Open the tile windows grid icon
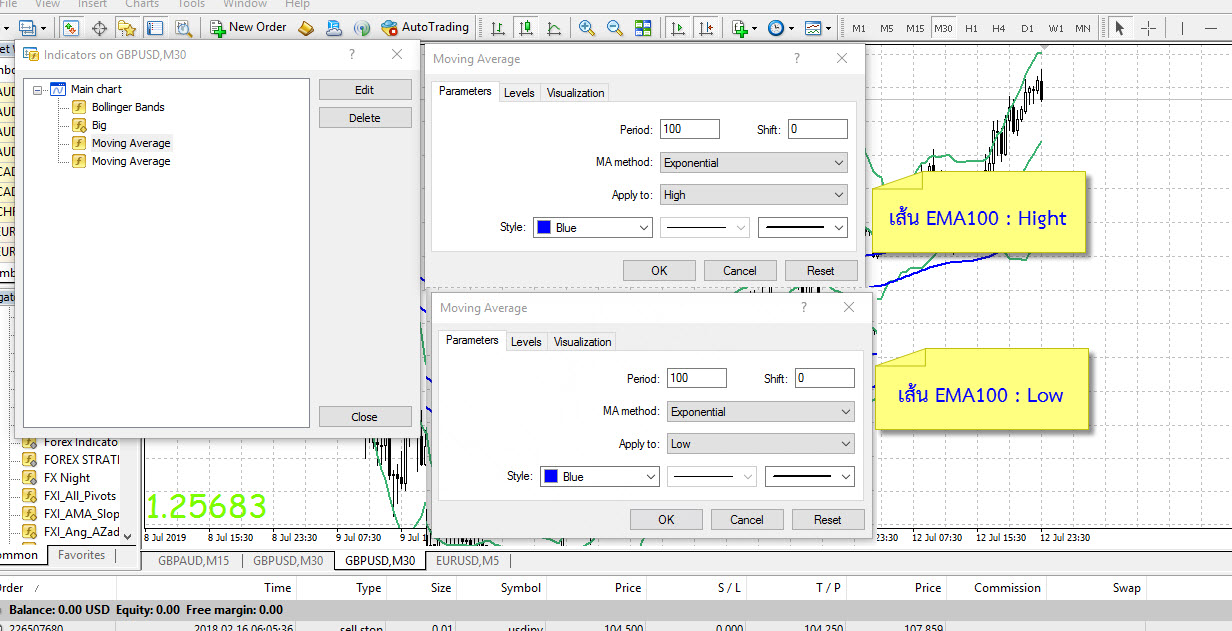Screen dimensions: 1232x631 (643, 28)
